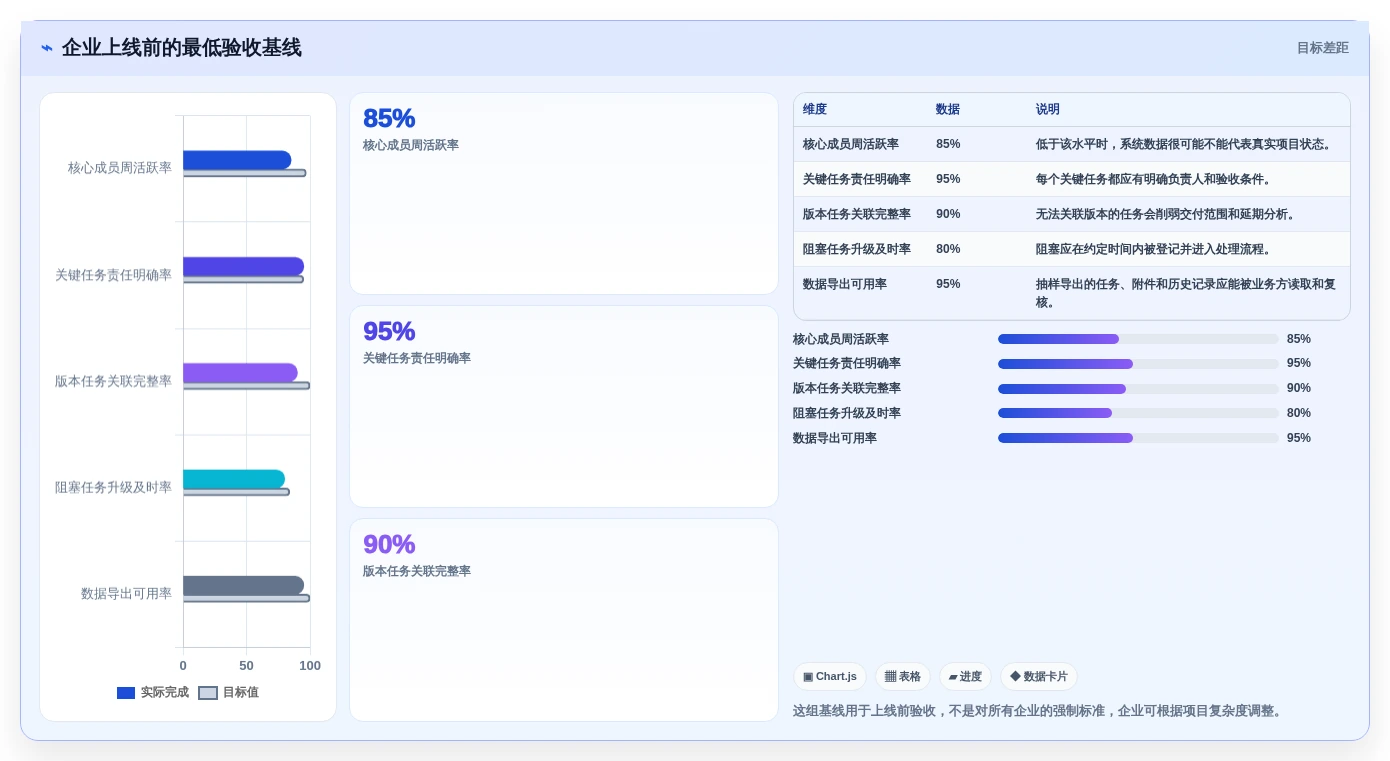Click the description starting with 抽样导出的任务
Viewport: 1390px width, 761px height.
pyautogui.click(x=1186, y=293)
